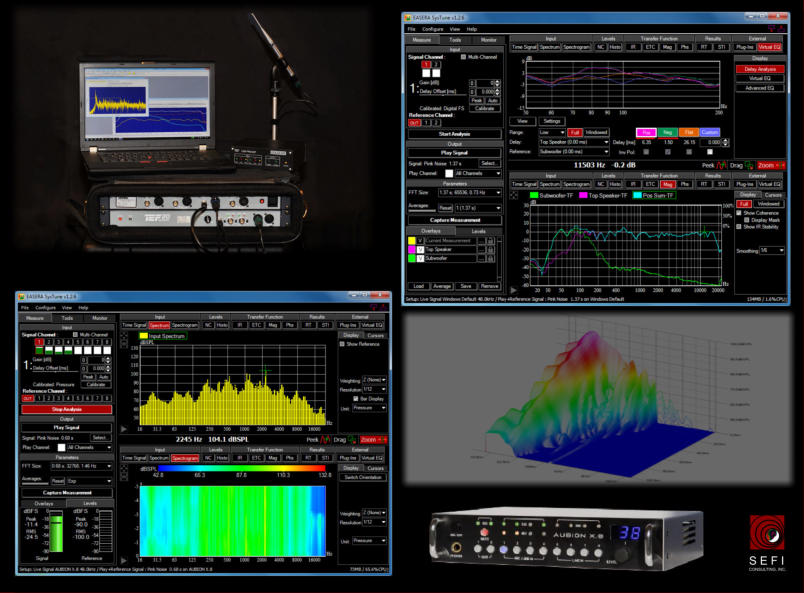804x593 pixels.
Task: Click the cyan Pos Sum-TF legend swatch
Action: (x=637, y=195)
